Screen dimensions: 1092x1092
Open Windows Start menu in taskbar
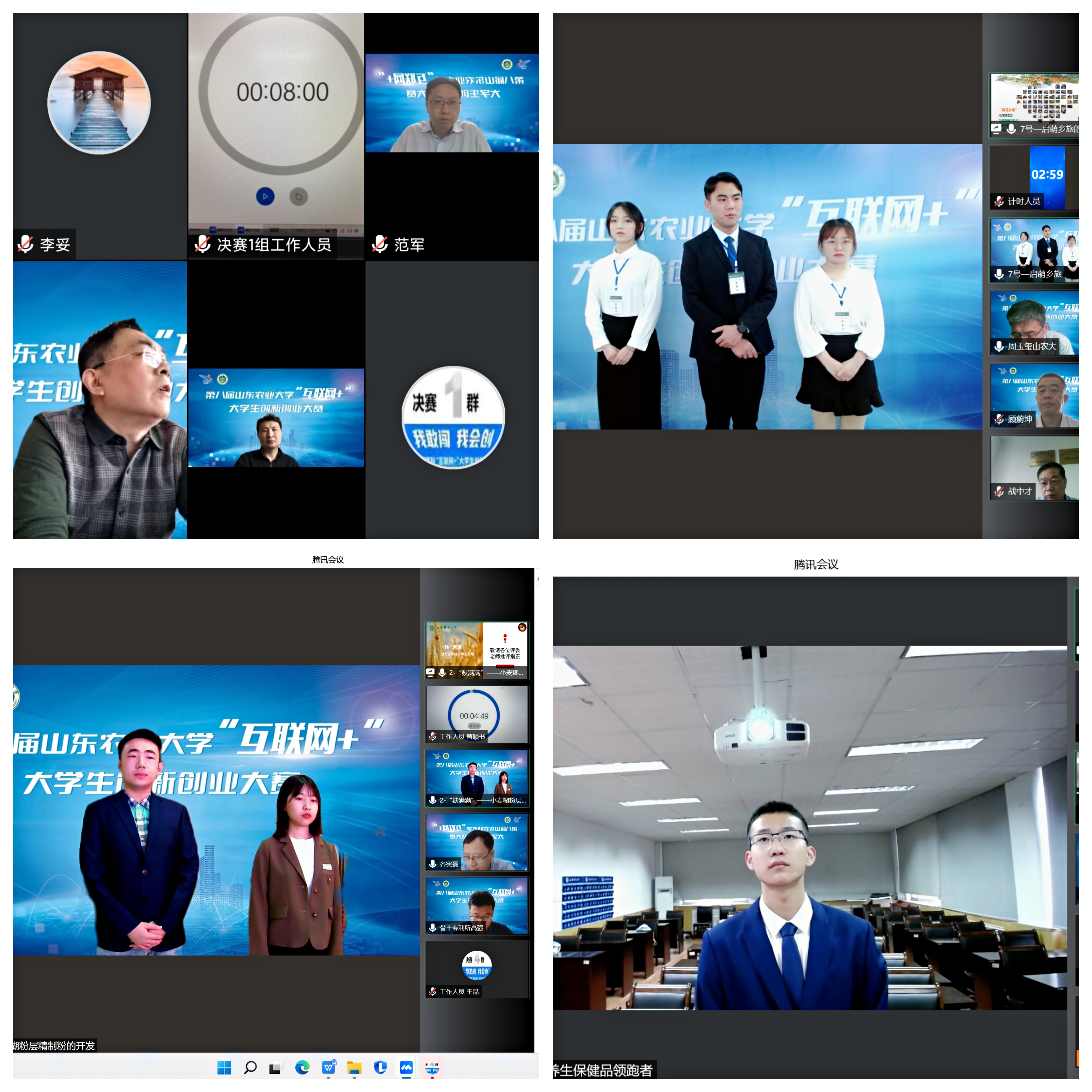[224, 1067]
